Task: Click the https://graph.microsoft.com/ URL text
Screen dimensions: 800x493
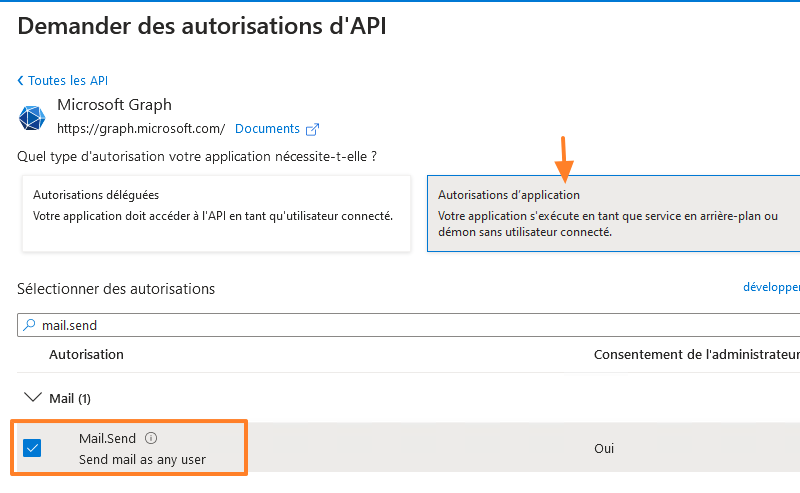Action: (x=141, y=129)
